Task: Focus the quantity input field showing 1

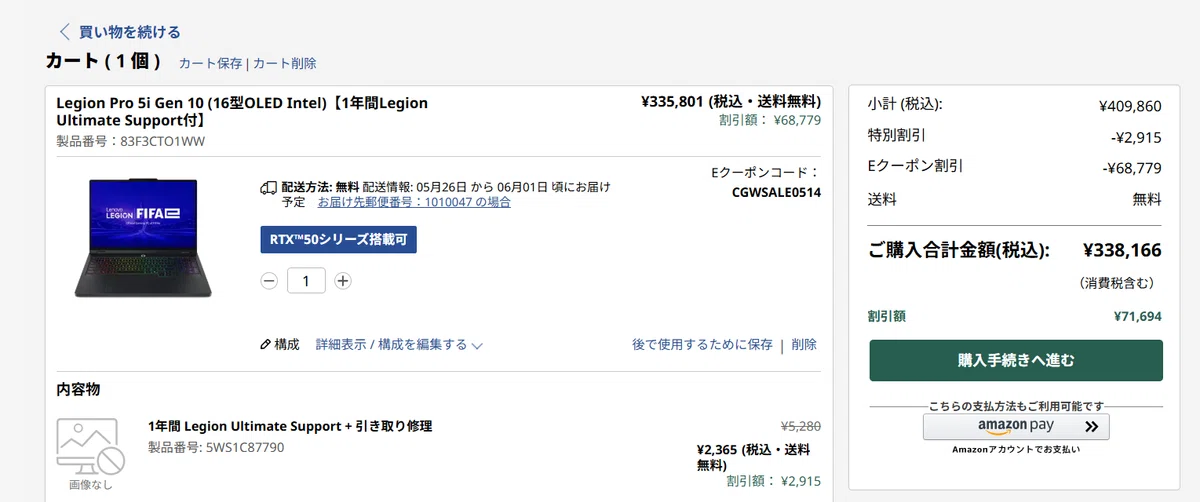Action: [306, 281]
